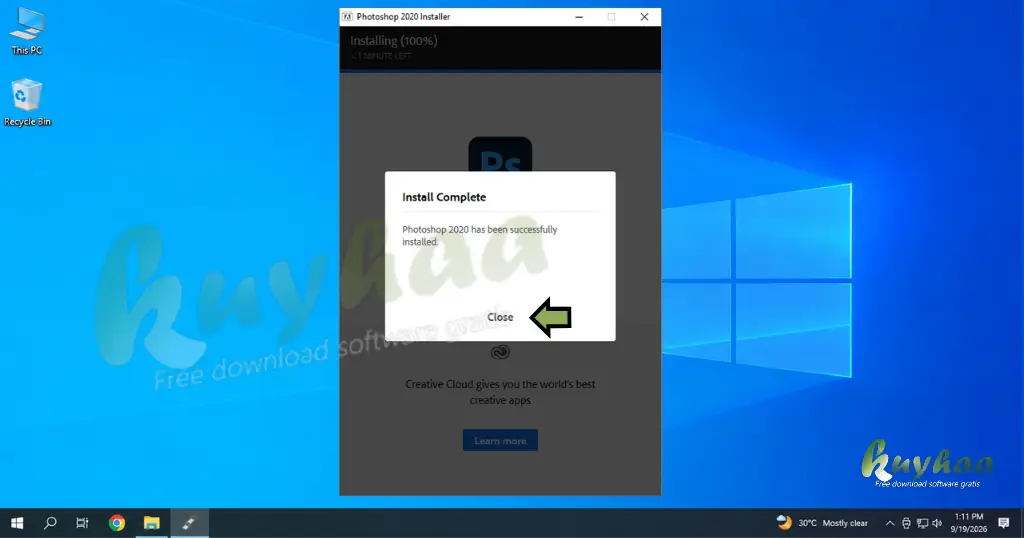Open taskbar Search
Screen dimensions: 1024x538
50,523
